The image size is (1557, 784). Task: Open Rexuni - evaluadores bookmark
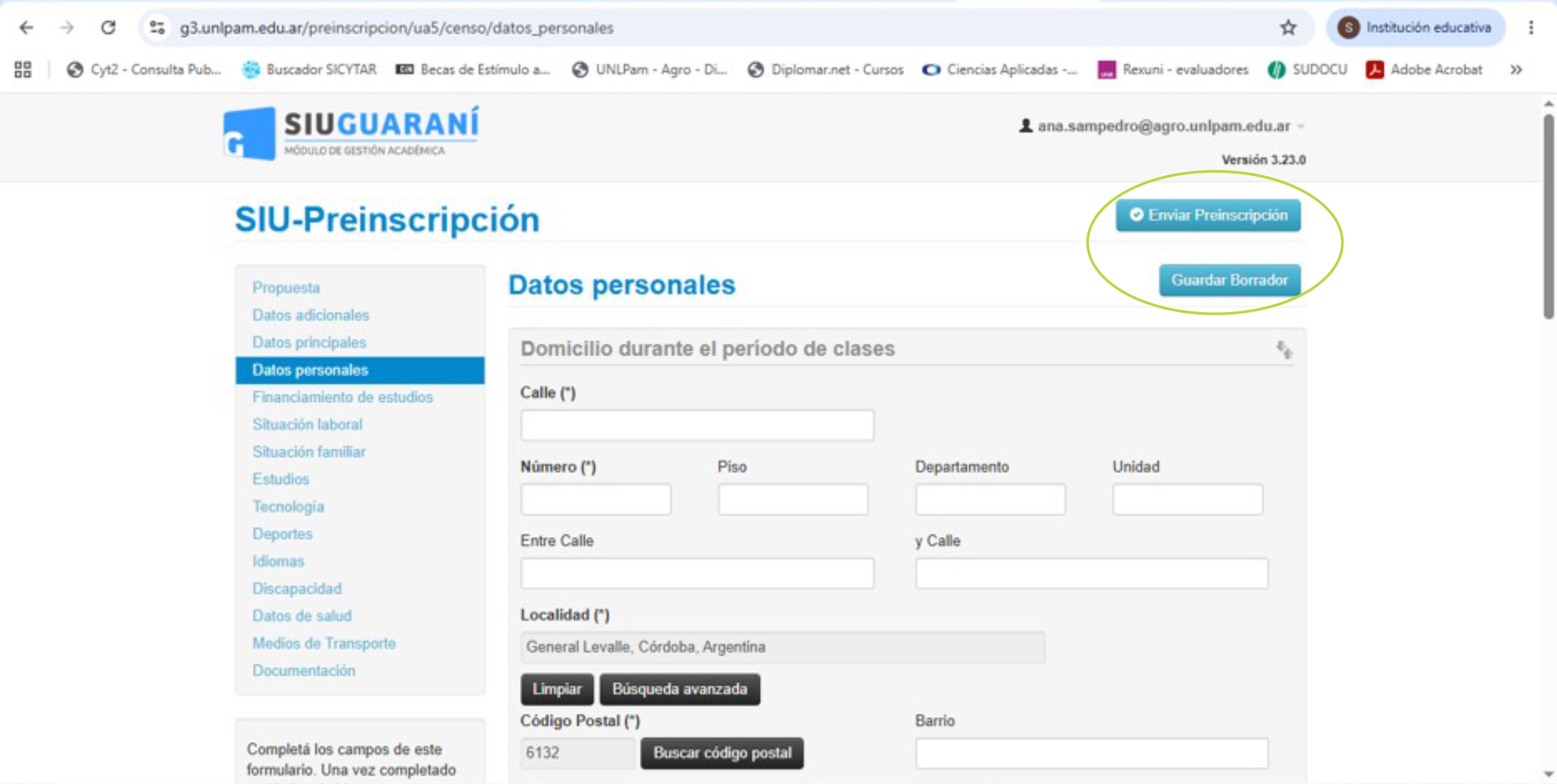pos(1173,70)
